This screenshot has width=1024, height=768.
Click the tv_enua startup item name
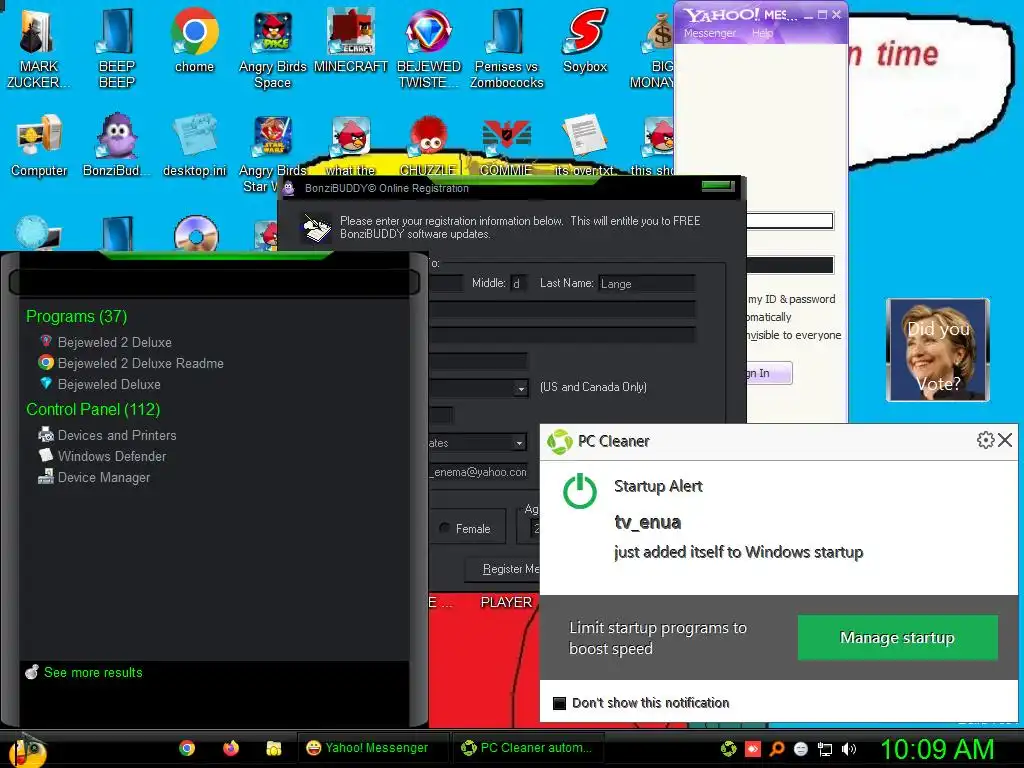pyautogui.click(x=647, y=522)
